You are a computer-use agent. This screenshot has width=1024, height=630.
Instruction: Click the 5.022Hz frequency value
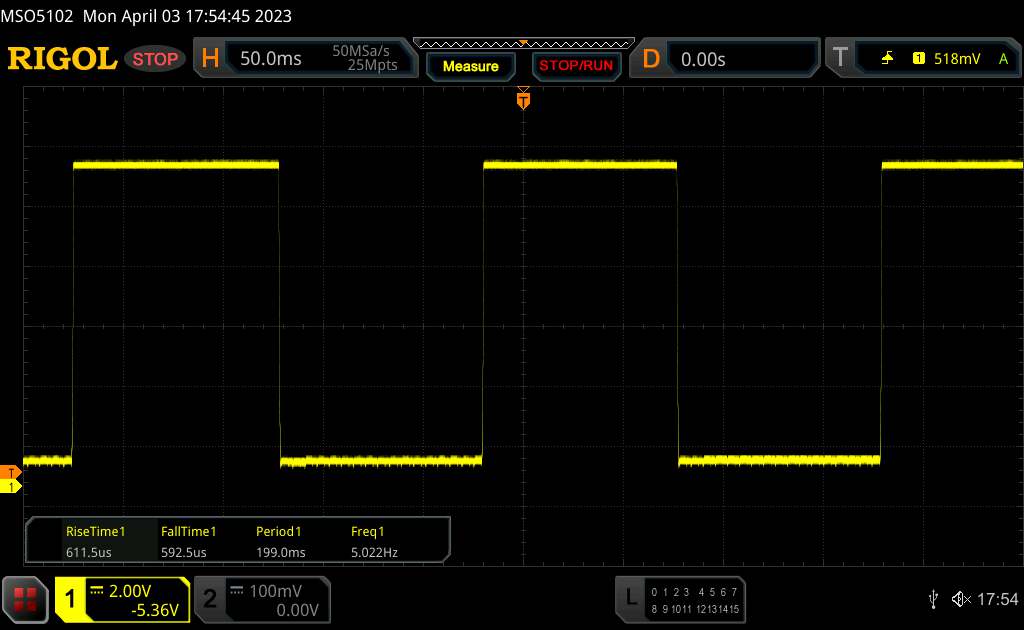[x=374, y=552]
